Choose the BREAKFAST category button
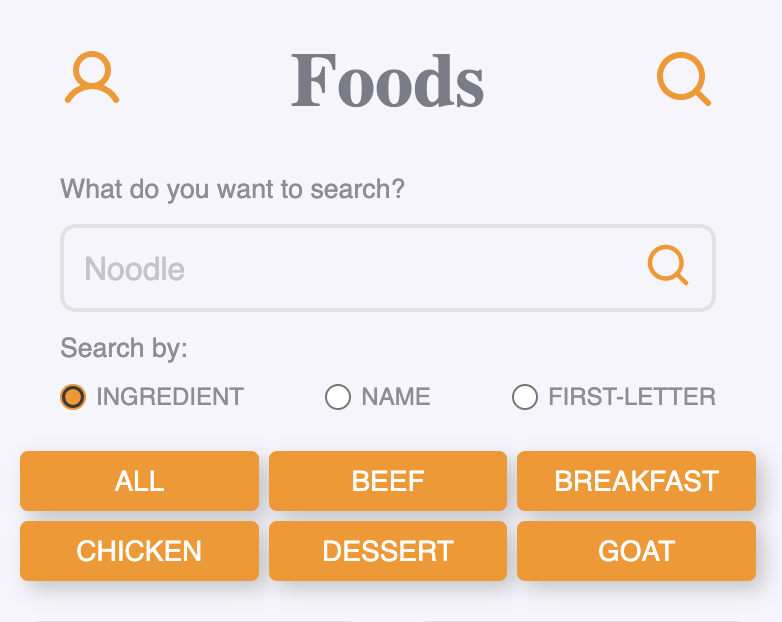Screen dimensions: 782x622 pos(636,481)
